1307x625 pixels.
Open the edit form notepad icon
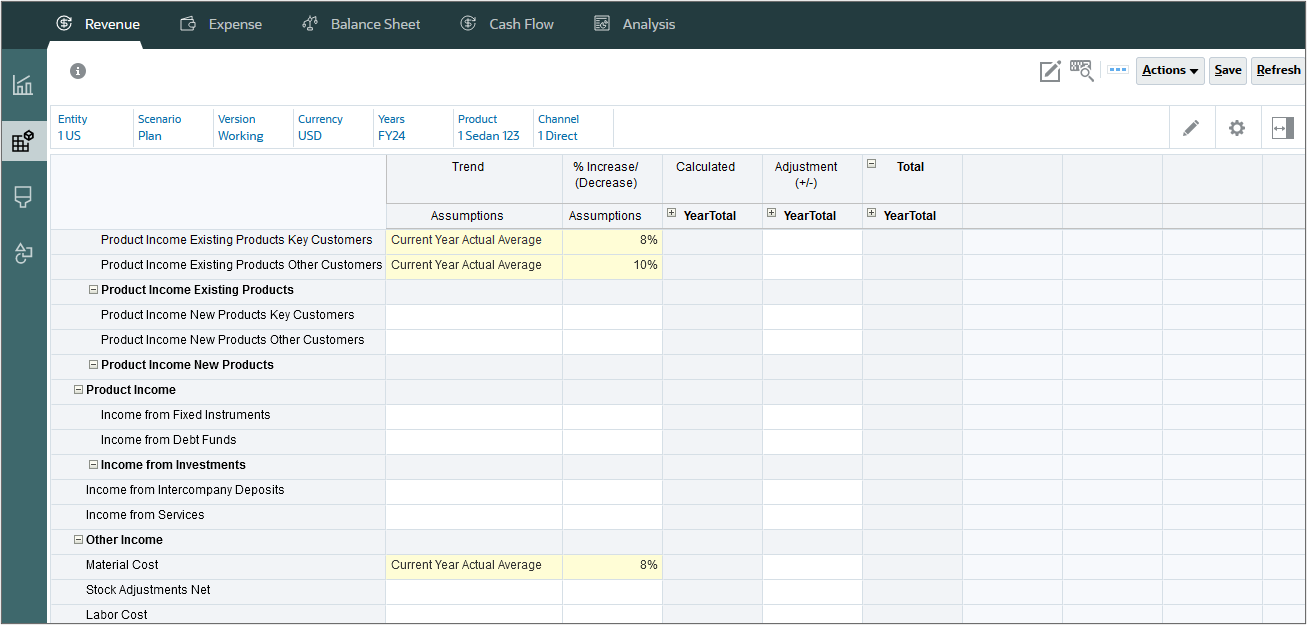[x=1050, y=71]
